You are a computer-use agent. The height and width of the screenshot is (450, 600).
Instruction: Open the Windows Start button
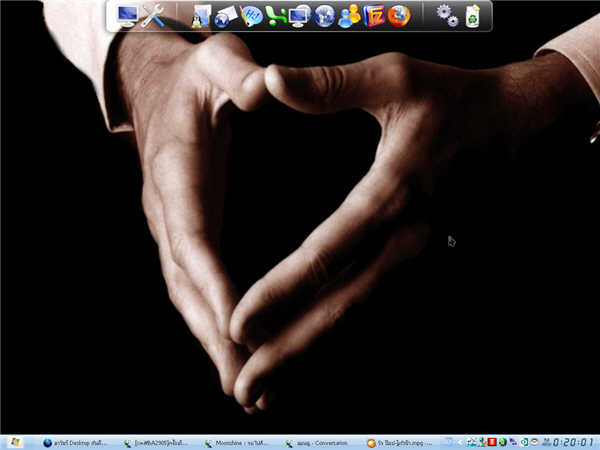pos(15,443)
